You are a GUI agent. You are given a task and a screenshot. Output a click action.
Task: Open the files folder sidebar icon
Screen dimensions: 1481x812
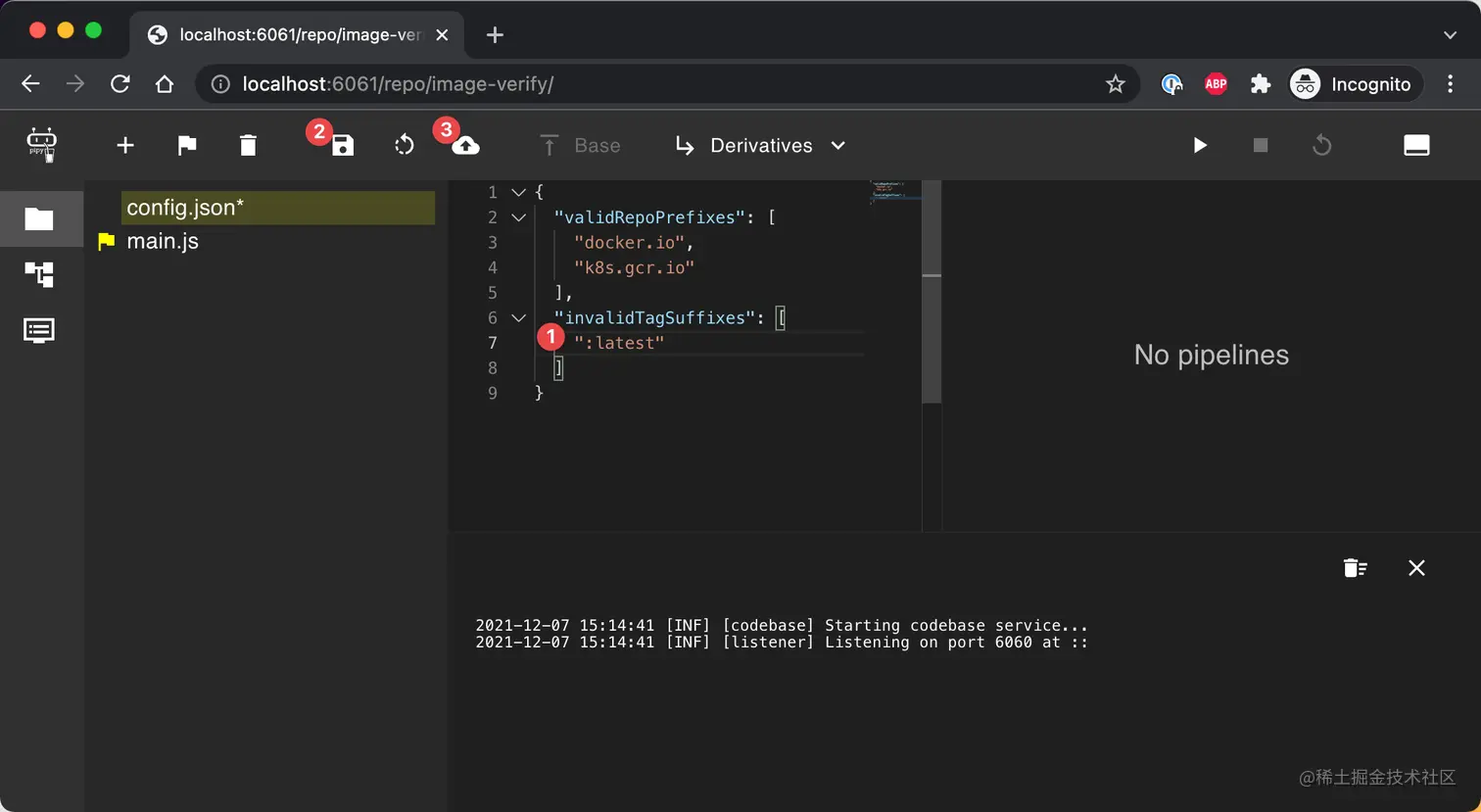tap(39, 218)
